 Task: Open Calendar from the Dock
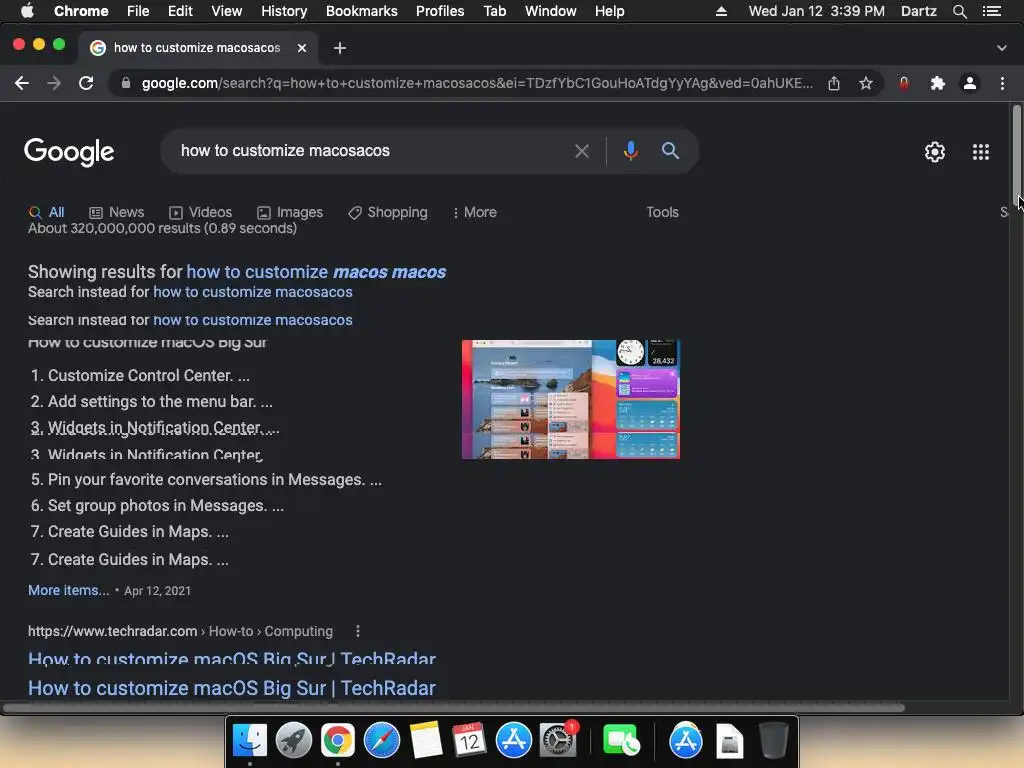click(x=470, y=741)
